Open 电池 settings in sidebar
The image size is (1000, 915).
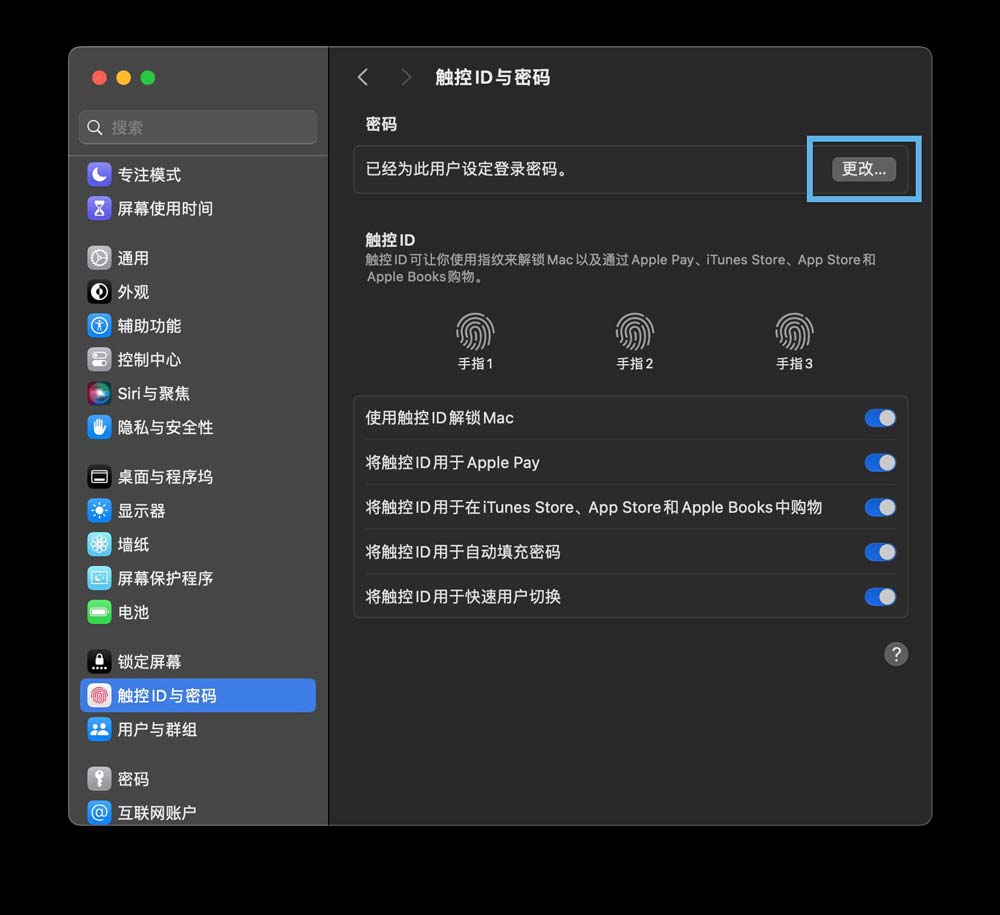tap(133, 612)
